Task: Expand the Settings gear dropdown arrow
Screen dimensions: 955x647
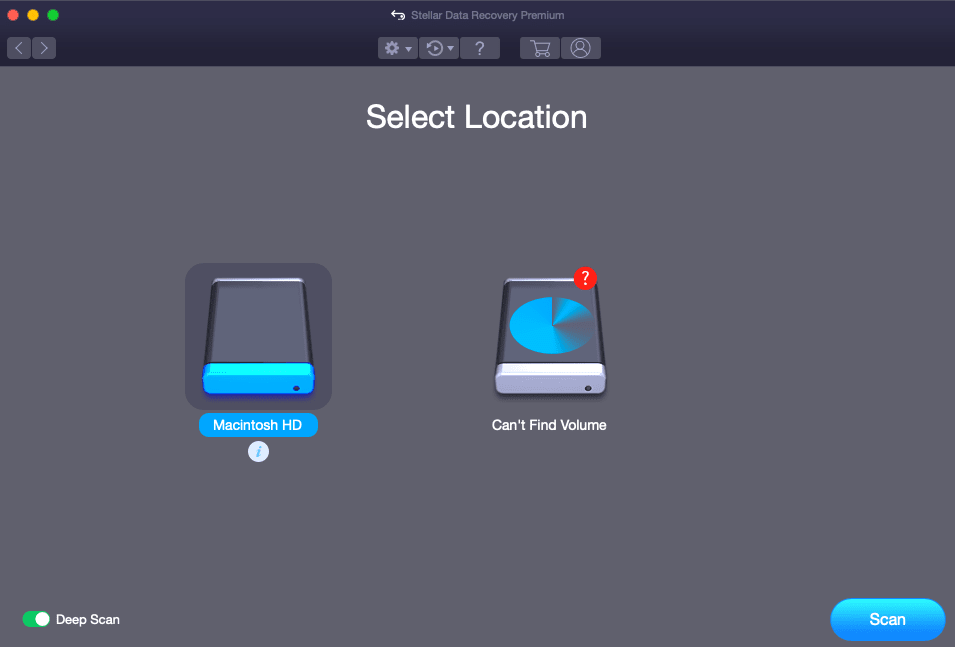Action: point(408,48)
